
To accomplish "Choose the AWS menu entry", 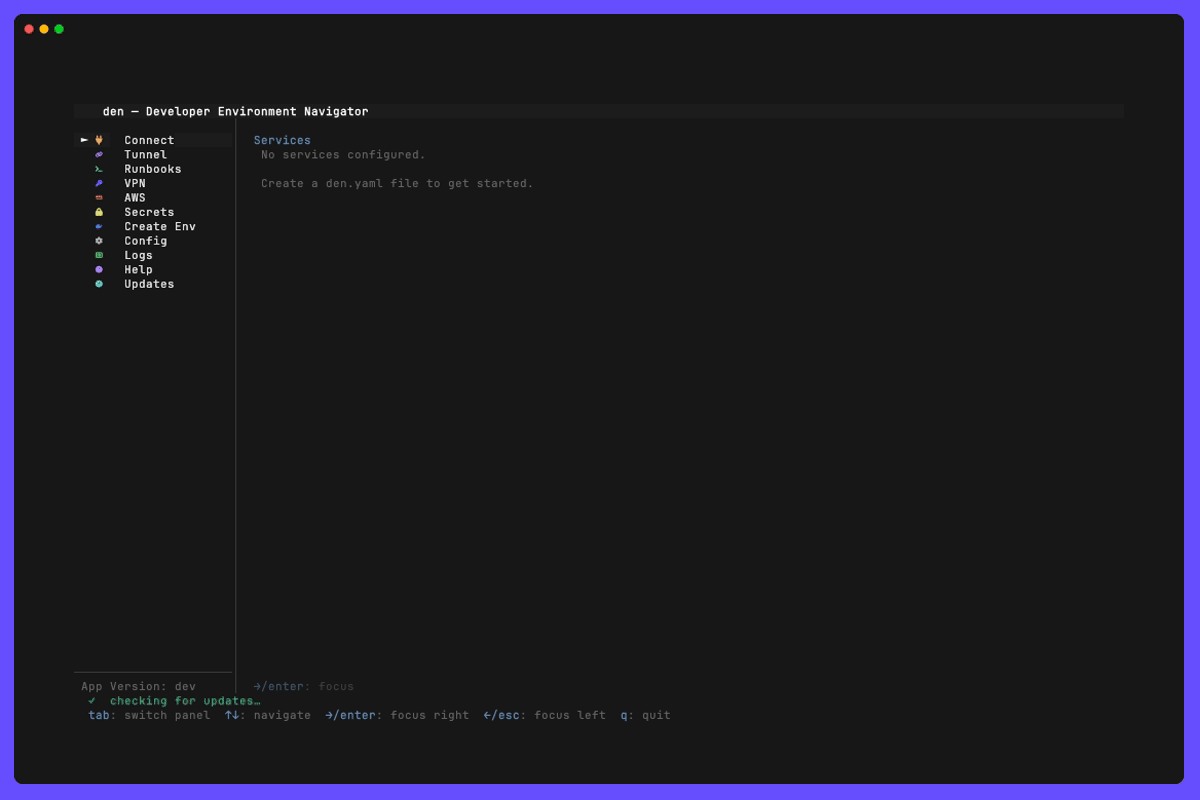I will (135, 198).
